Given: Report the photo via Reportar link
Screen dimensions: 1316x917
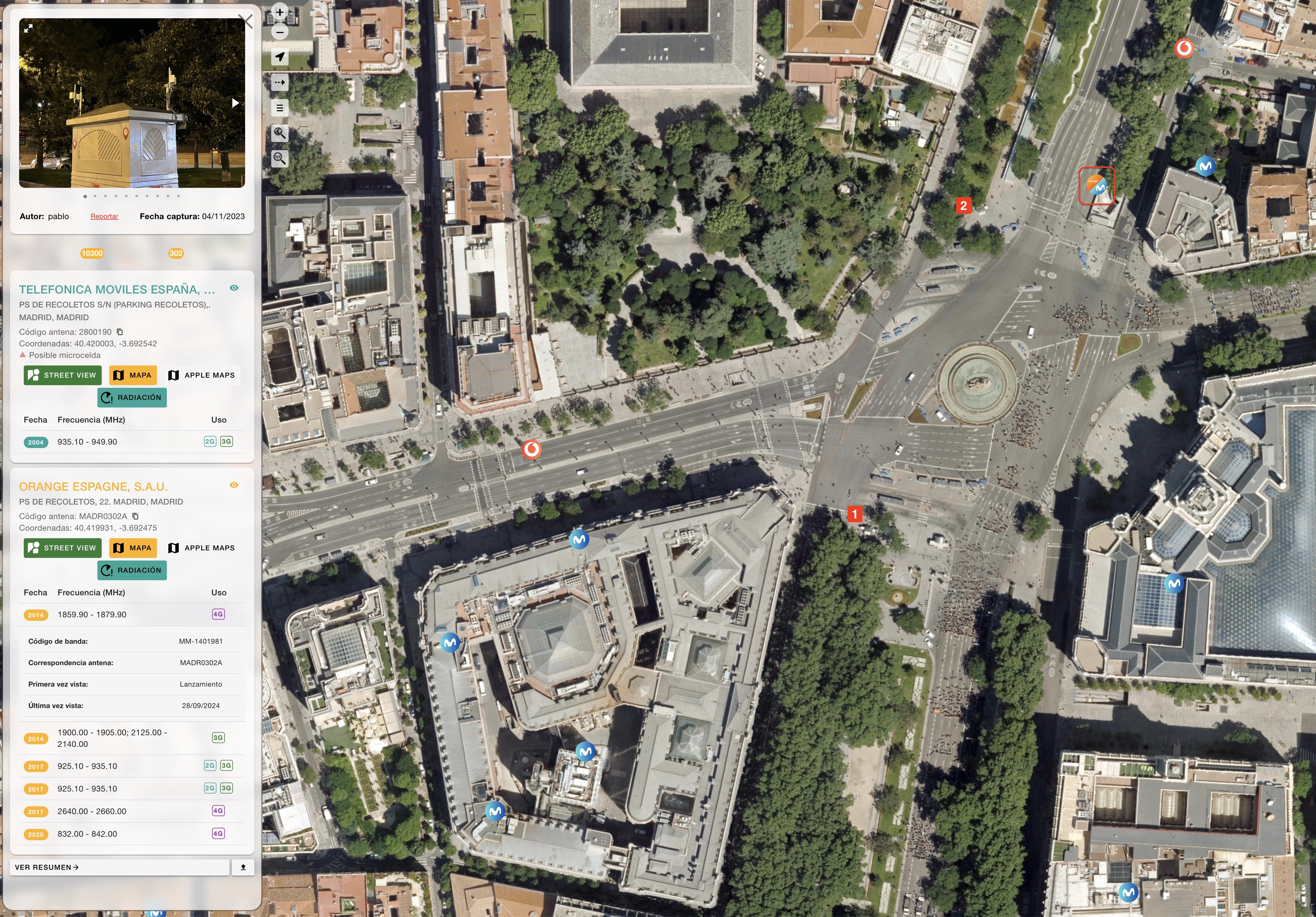Looking at the screenshot, I should (x=104, y=216).
